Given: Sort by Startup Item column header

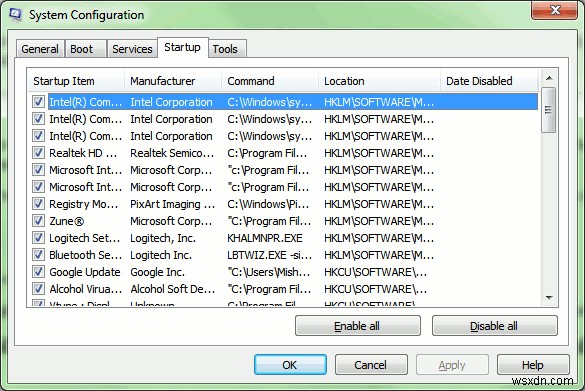Looking at the screenshot, I should (76, 81).
